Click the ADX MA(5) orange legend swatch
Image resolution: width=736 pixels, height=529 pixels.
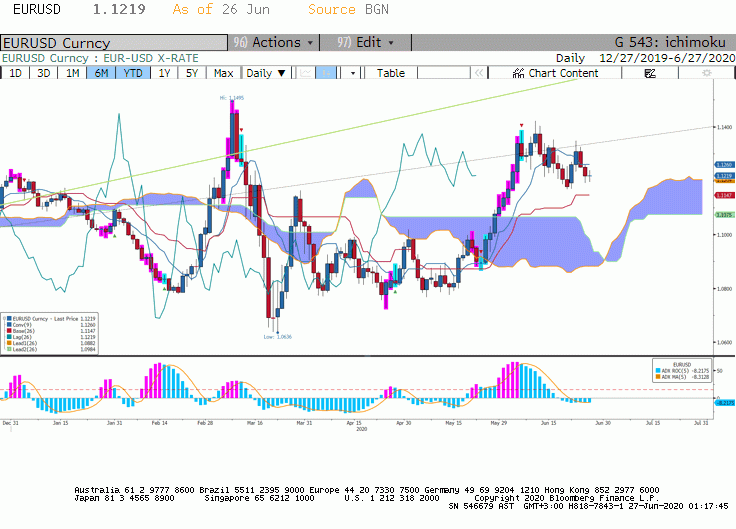point(658,376)
